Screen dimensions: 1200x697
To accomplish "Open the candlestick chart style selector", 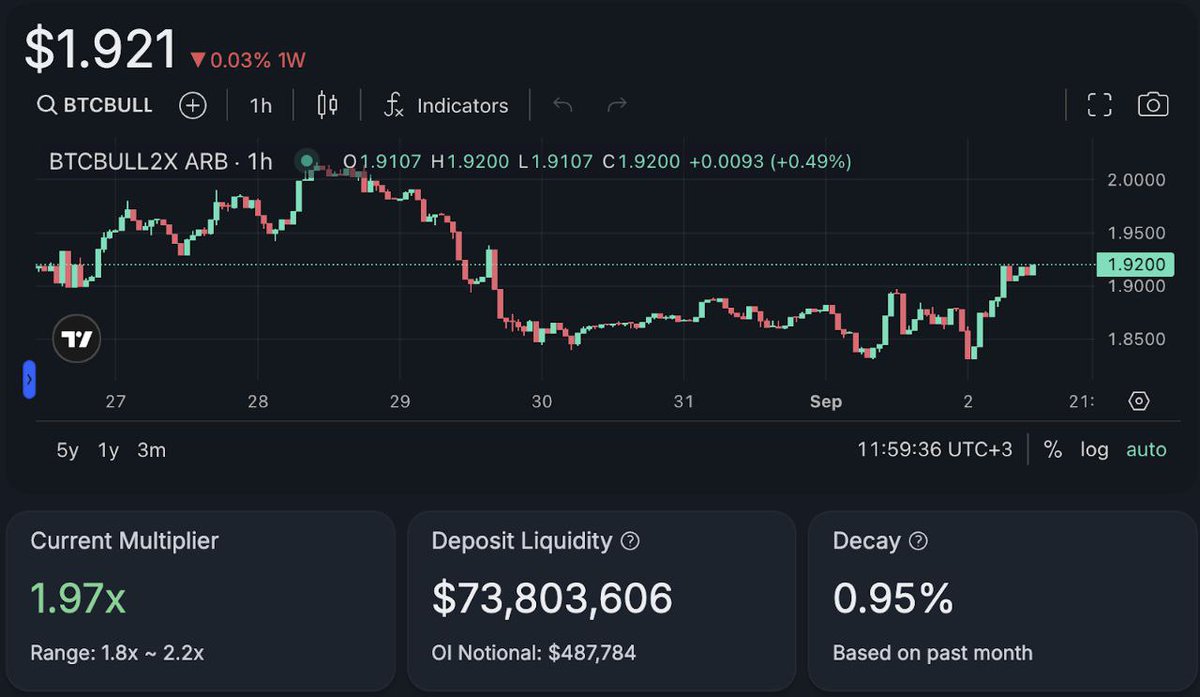I will 327,105.
